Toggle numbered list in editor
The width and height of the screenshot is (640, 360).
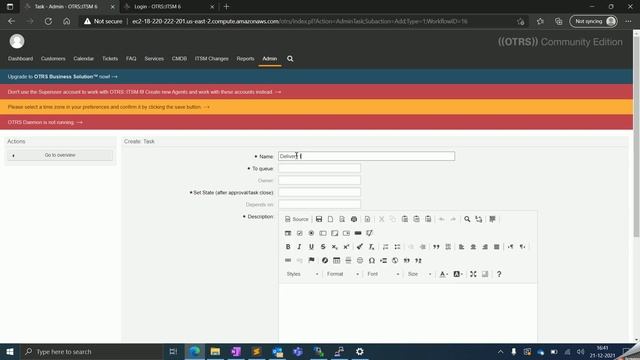coord(385,247)
